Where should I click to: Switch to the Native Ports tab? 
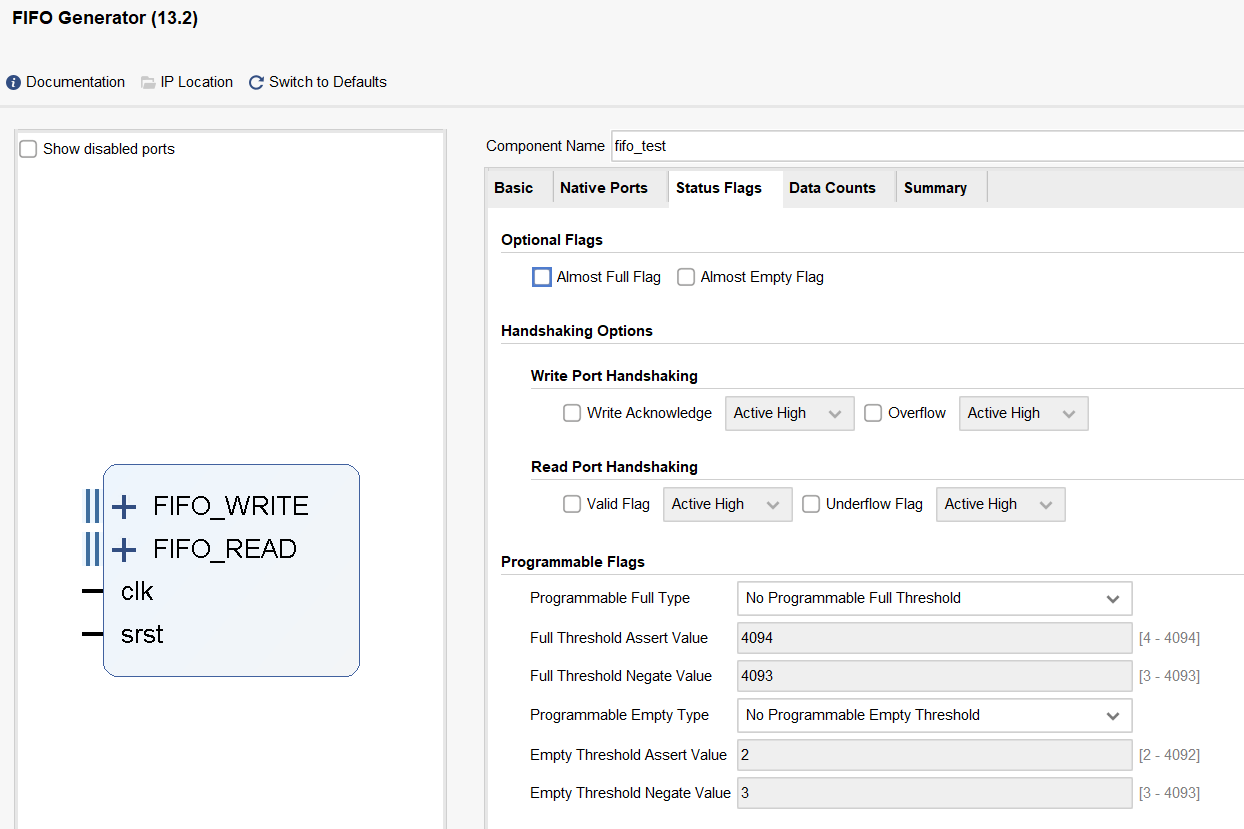pyautogui.click(x=604, y=188)
